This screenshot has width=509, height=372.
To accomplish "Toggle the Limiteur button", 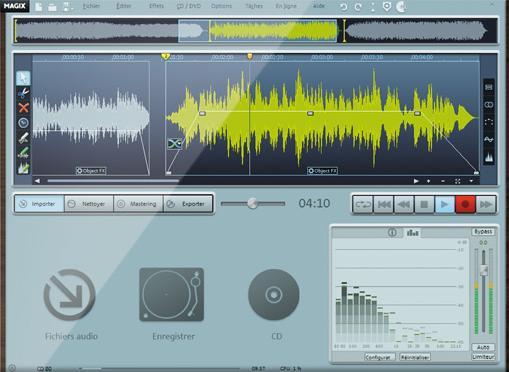I will pos(483,357).
